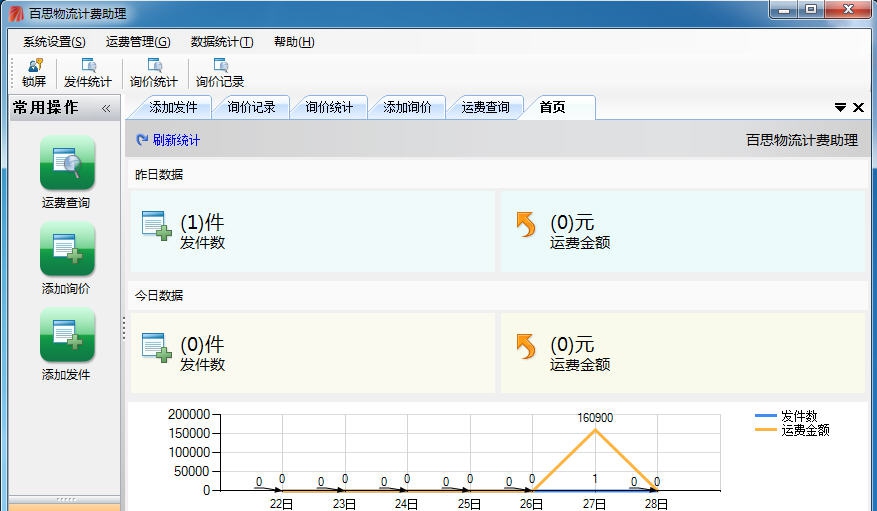Click the 常用操作 panel title
Image resolution: width=877 pixels, height=511 pixels.
(46, 107)
